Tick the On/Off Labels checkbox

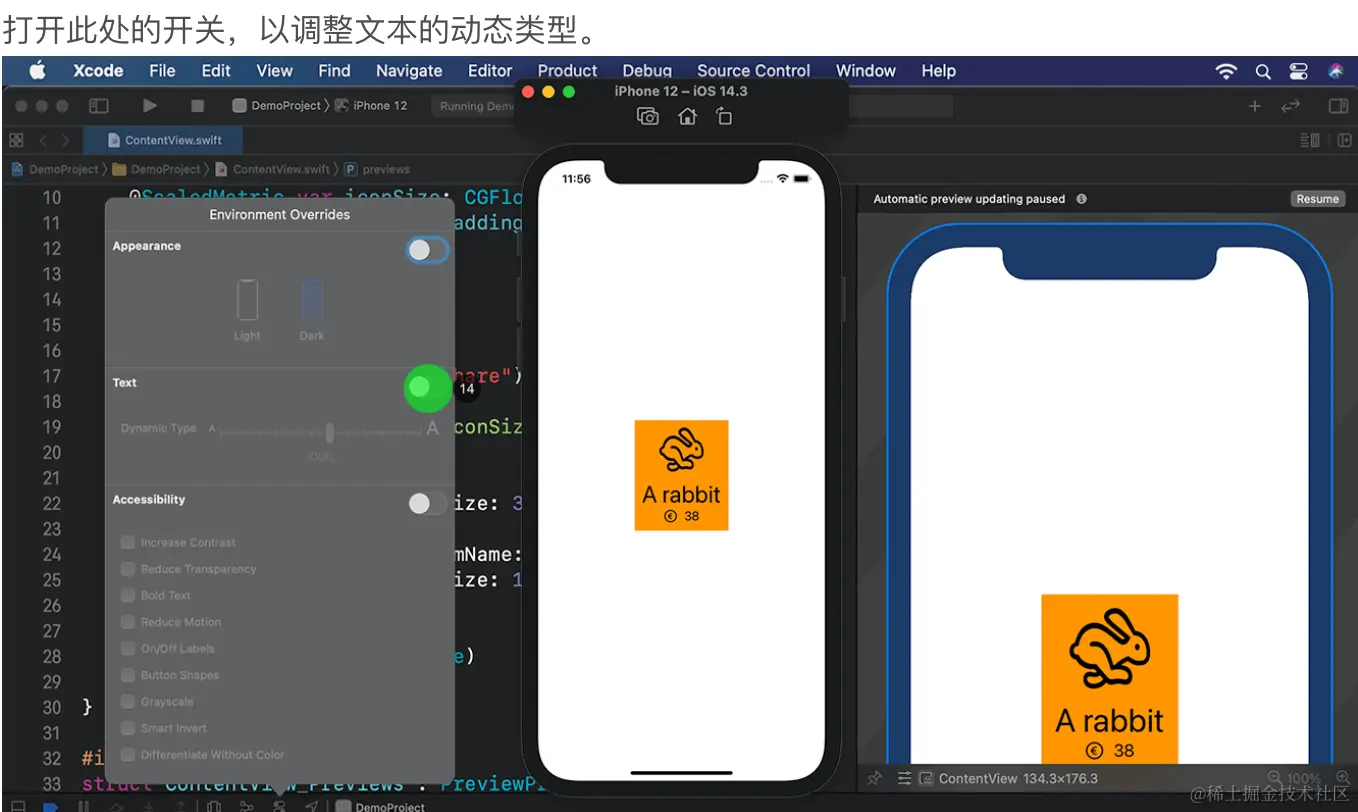[x=128, y=648]
